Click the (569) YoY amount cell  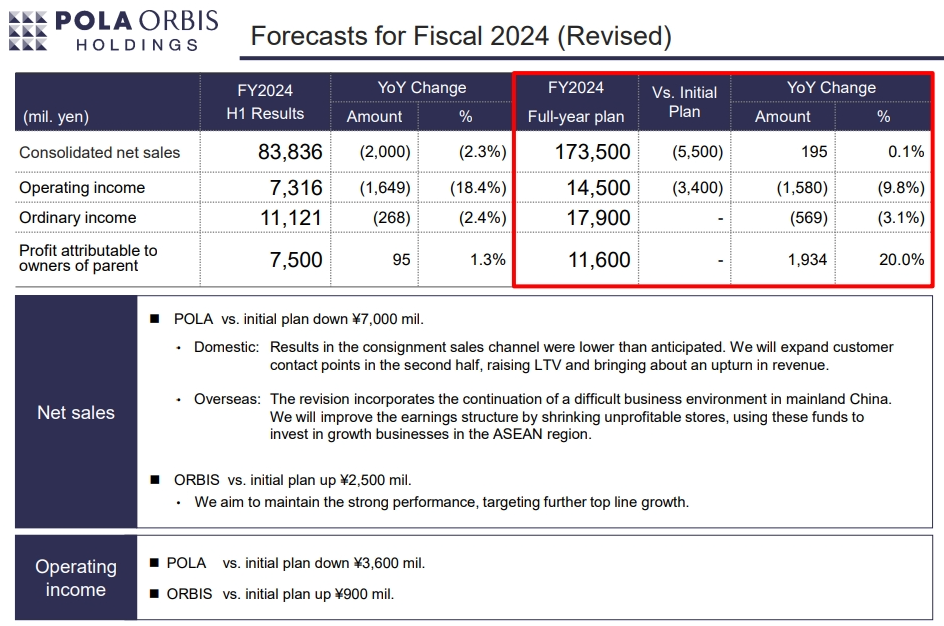[809, 218]
